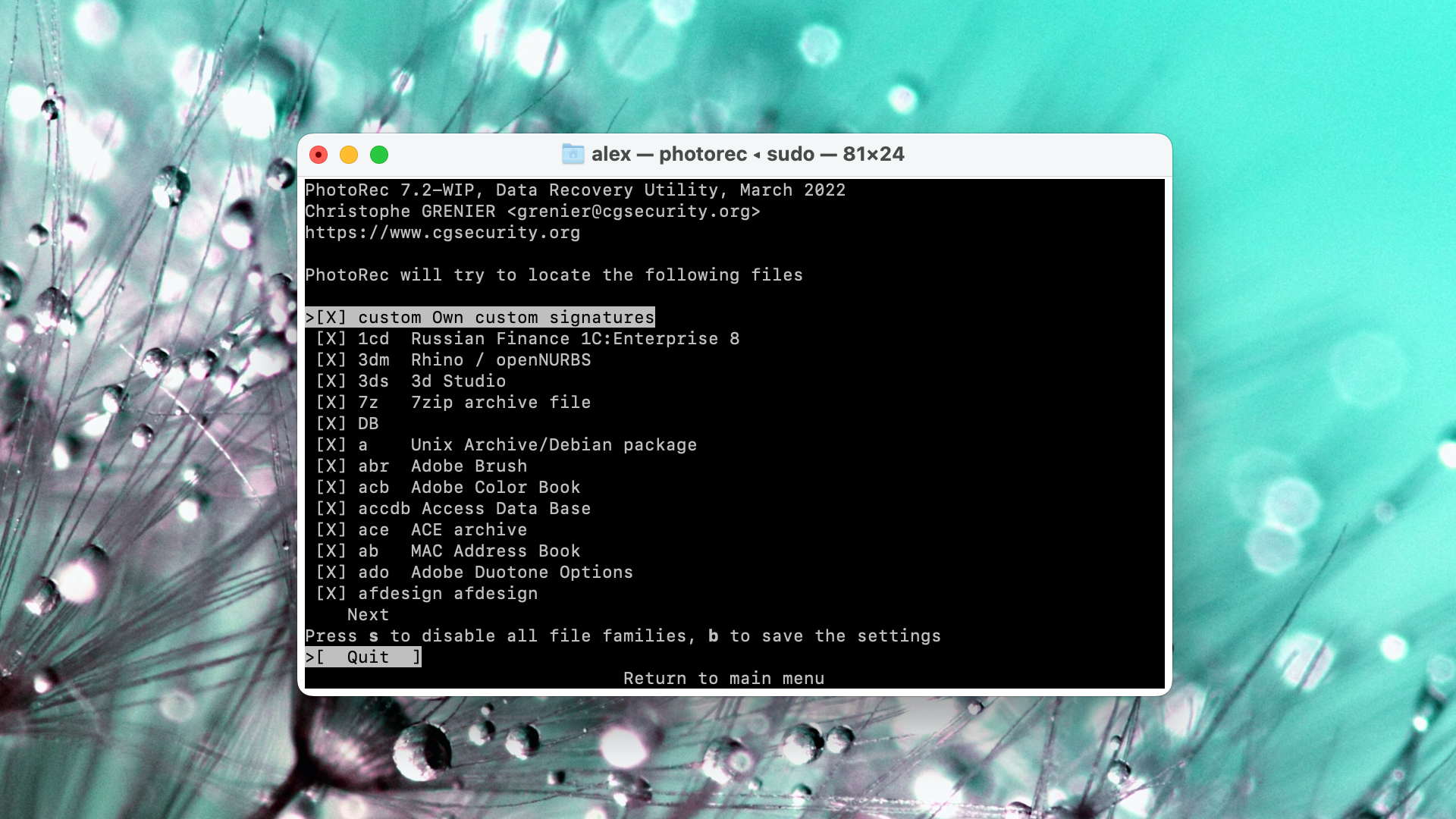Toggle the ado Adobe Duotone Options checkbox
The width and height of the screenshot is (1456, 819).
[x=331, y=572]
